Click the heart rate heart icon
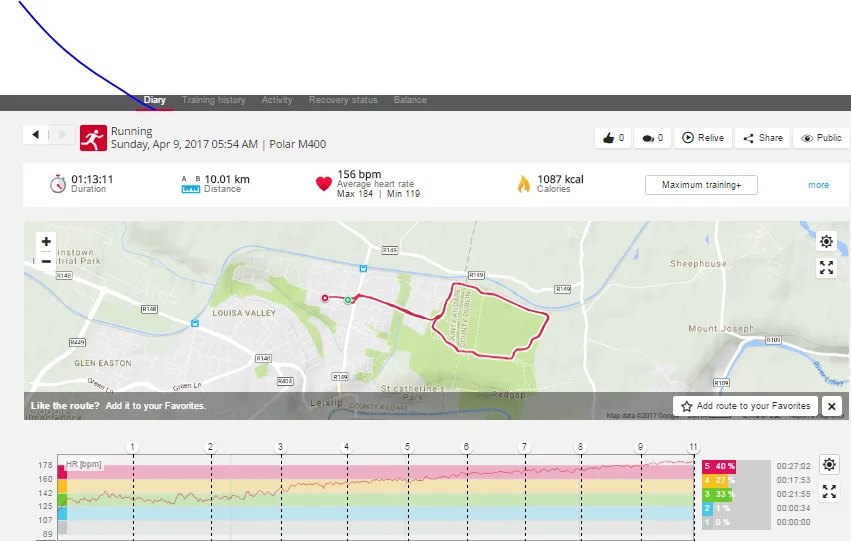This screenshot has height=541, width=851. pyautogui.click(x=324, y=184)
